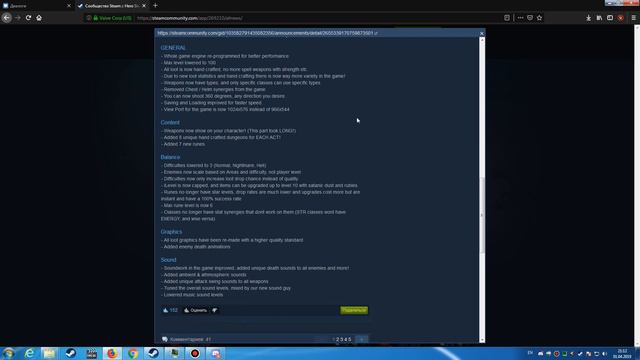Go to comments page 2
640x360 pixels.
337,340
